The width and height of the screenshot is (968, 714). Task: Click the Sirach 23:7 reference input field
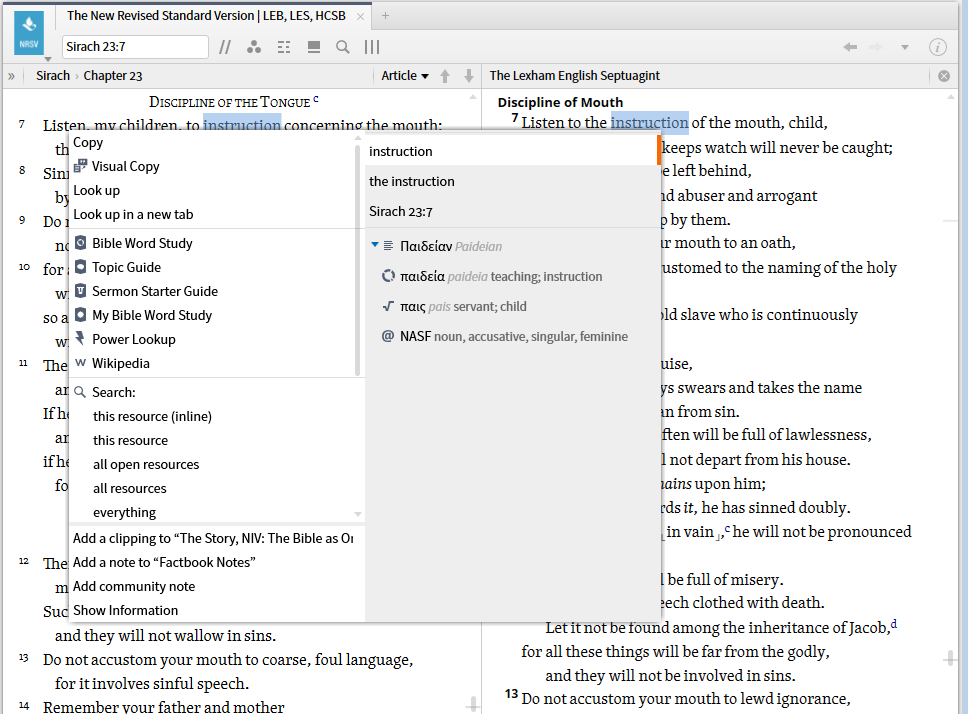135,46
